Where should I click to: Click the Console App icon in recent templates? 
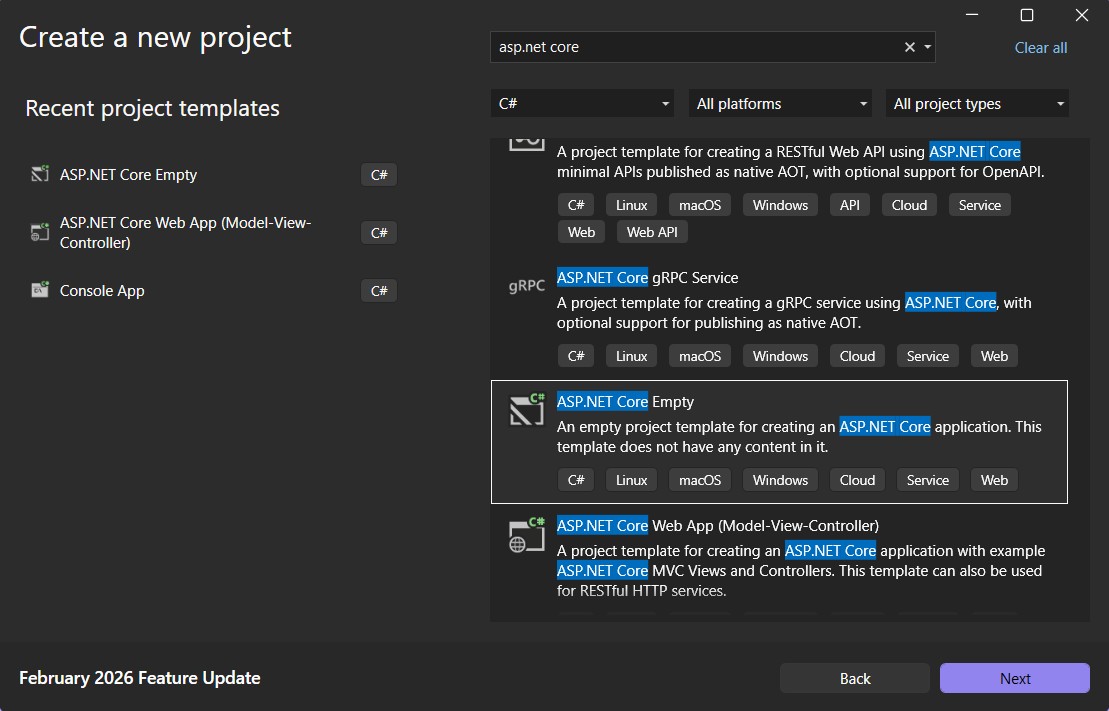click(40, 290)
